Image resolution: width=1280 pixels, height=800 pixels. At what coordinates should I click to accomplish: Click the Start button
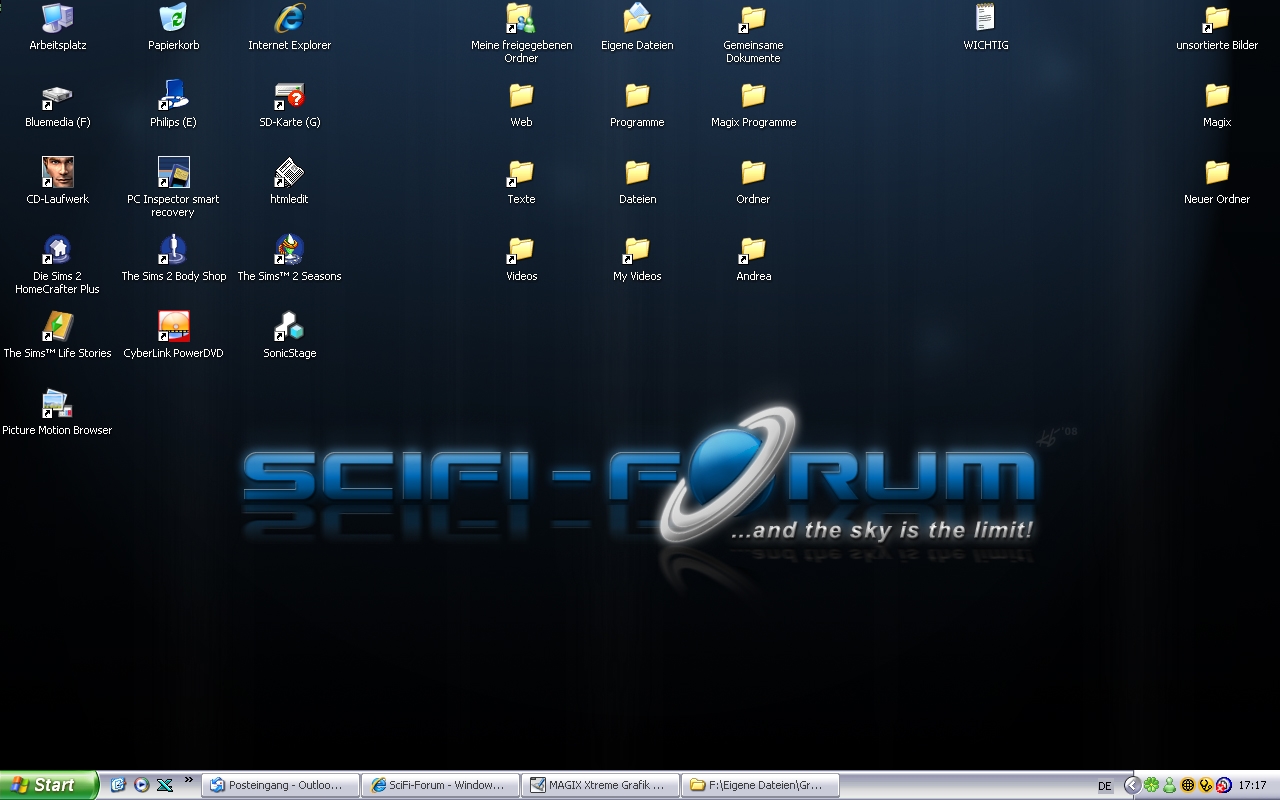click(48, 785)
